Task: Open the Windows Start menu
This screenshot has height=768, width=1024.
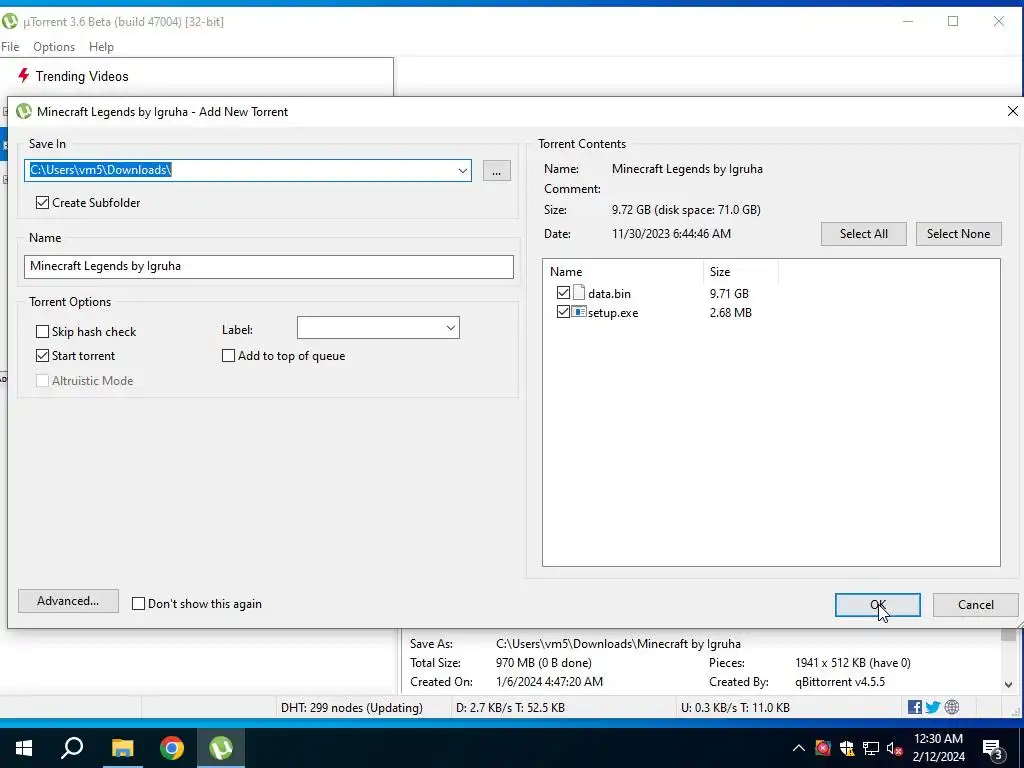Action: point(24,748)
